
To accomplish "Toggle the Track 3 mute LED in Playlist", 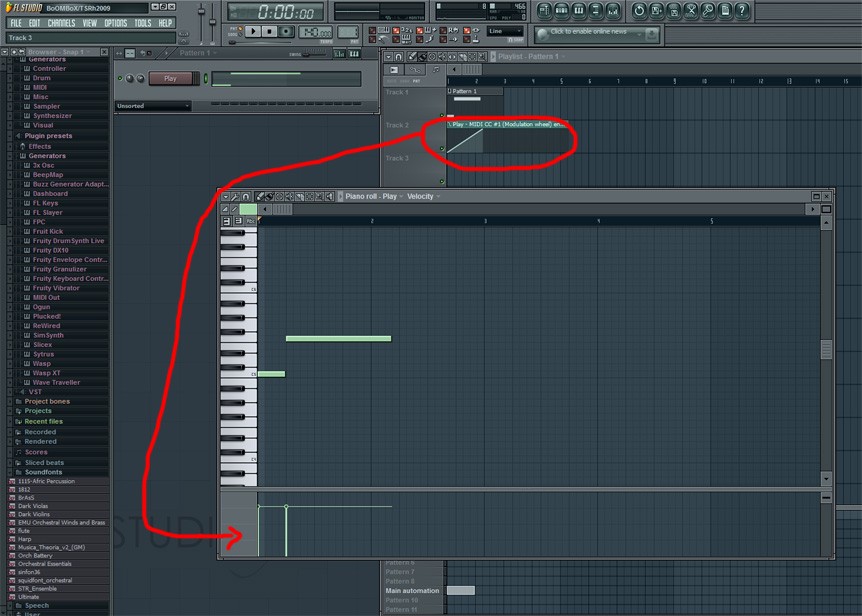I will point(442,181).
